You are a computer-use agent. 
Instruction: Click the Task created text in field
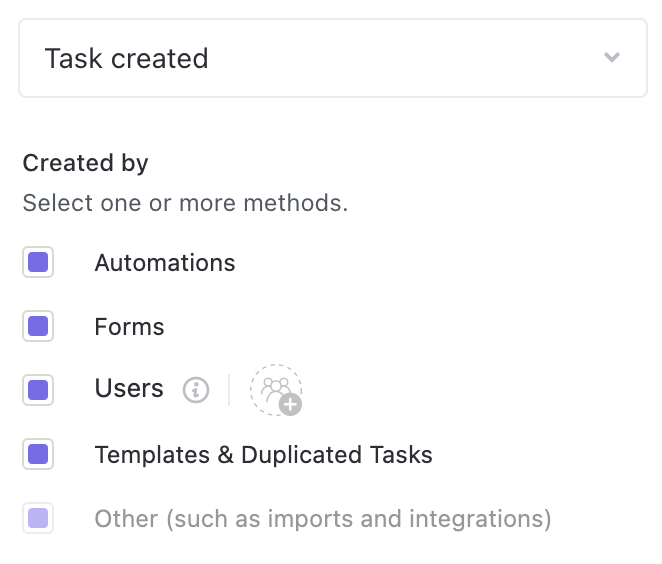click(x=126, y=58)
